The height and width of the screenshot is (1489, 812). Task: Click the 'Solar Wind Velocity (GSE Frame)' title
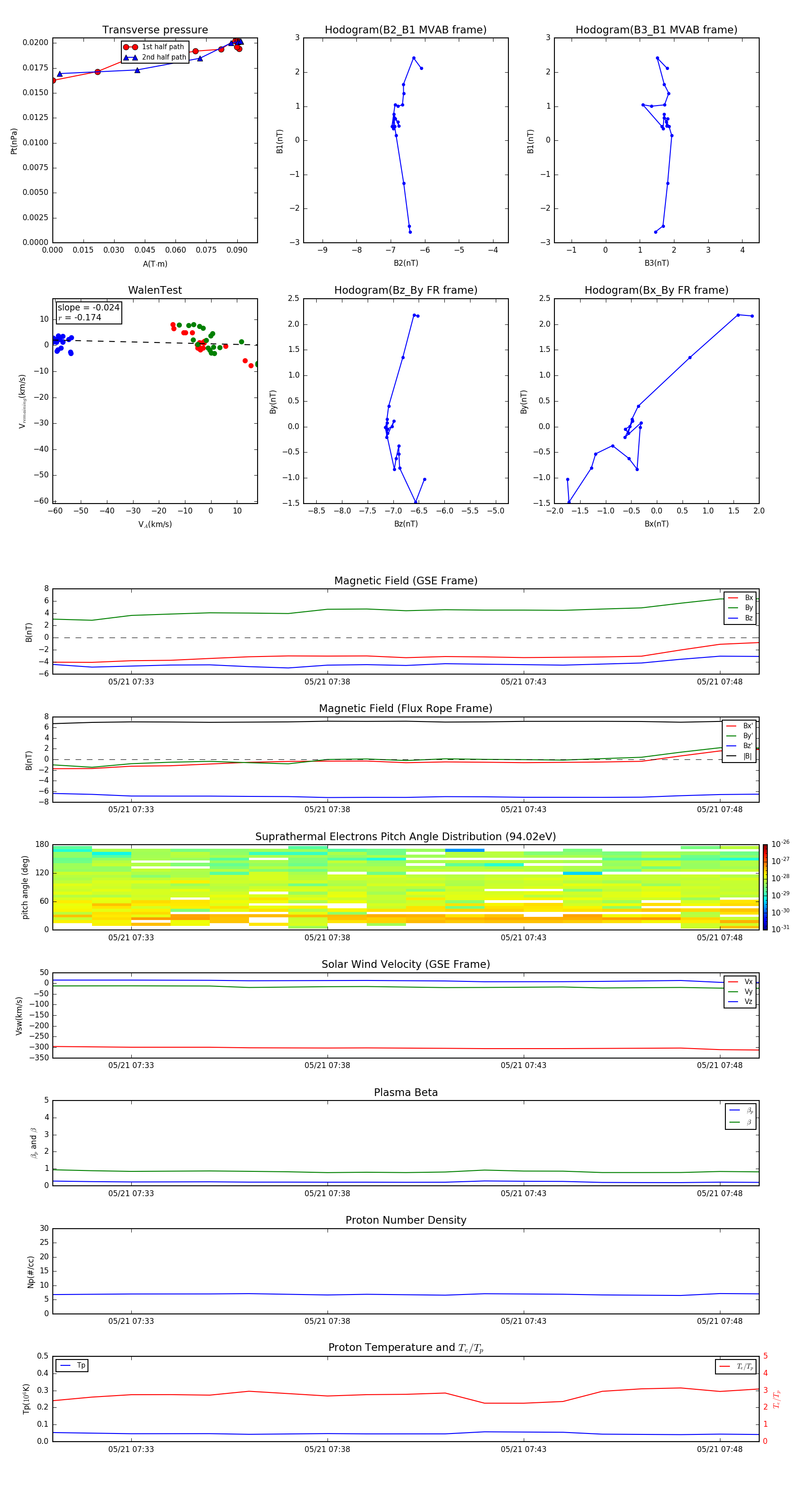point(406,964)
